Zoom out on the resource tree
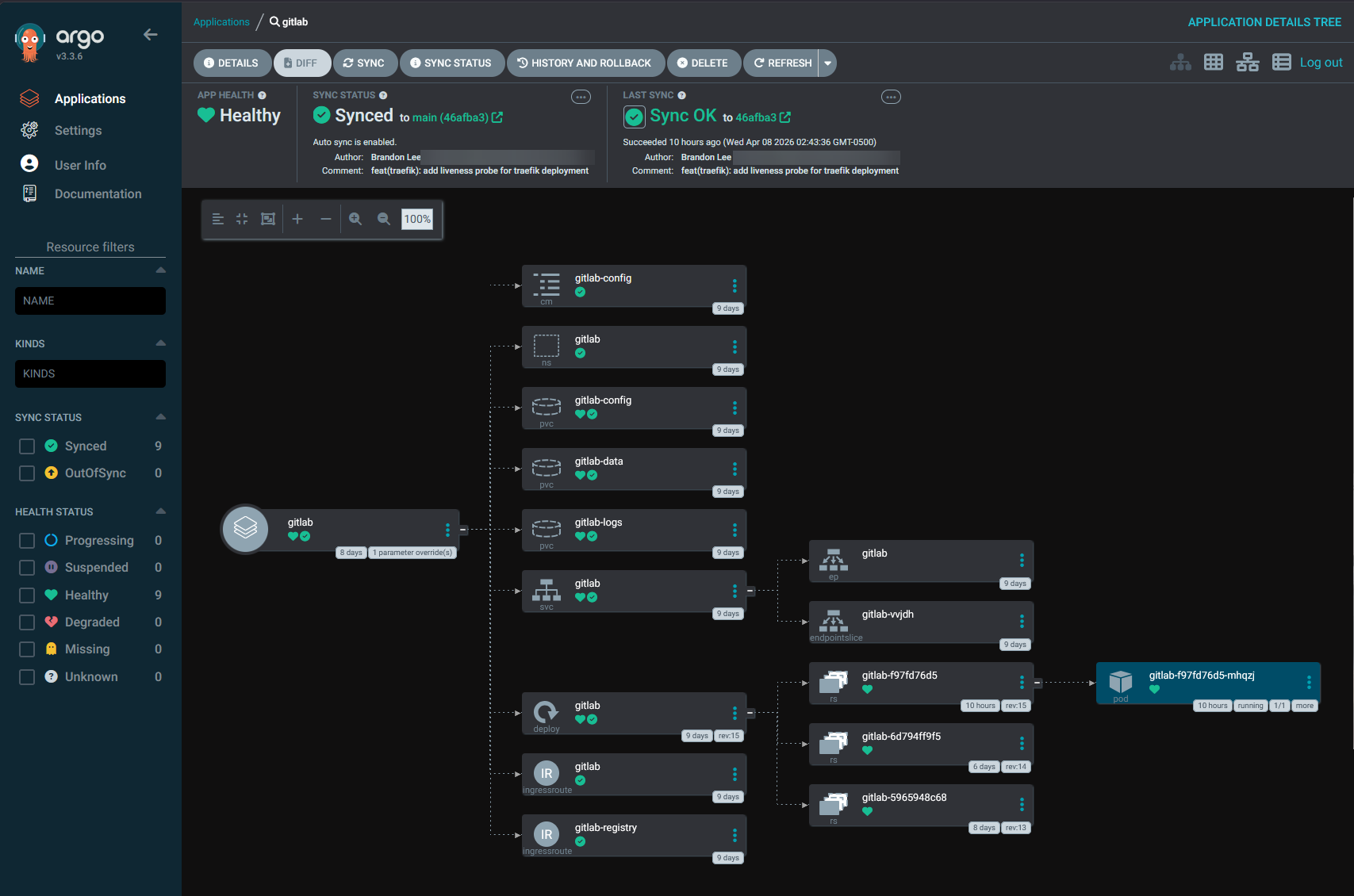1354x896 pixels. 384,219
